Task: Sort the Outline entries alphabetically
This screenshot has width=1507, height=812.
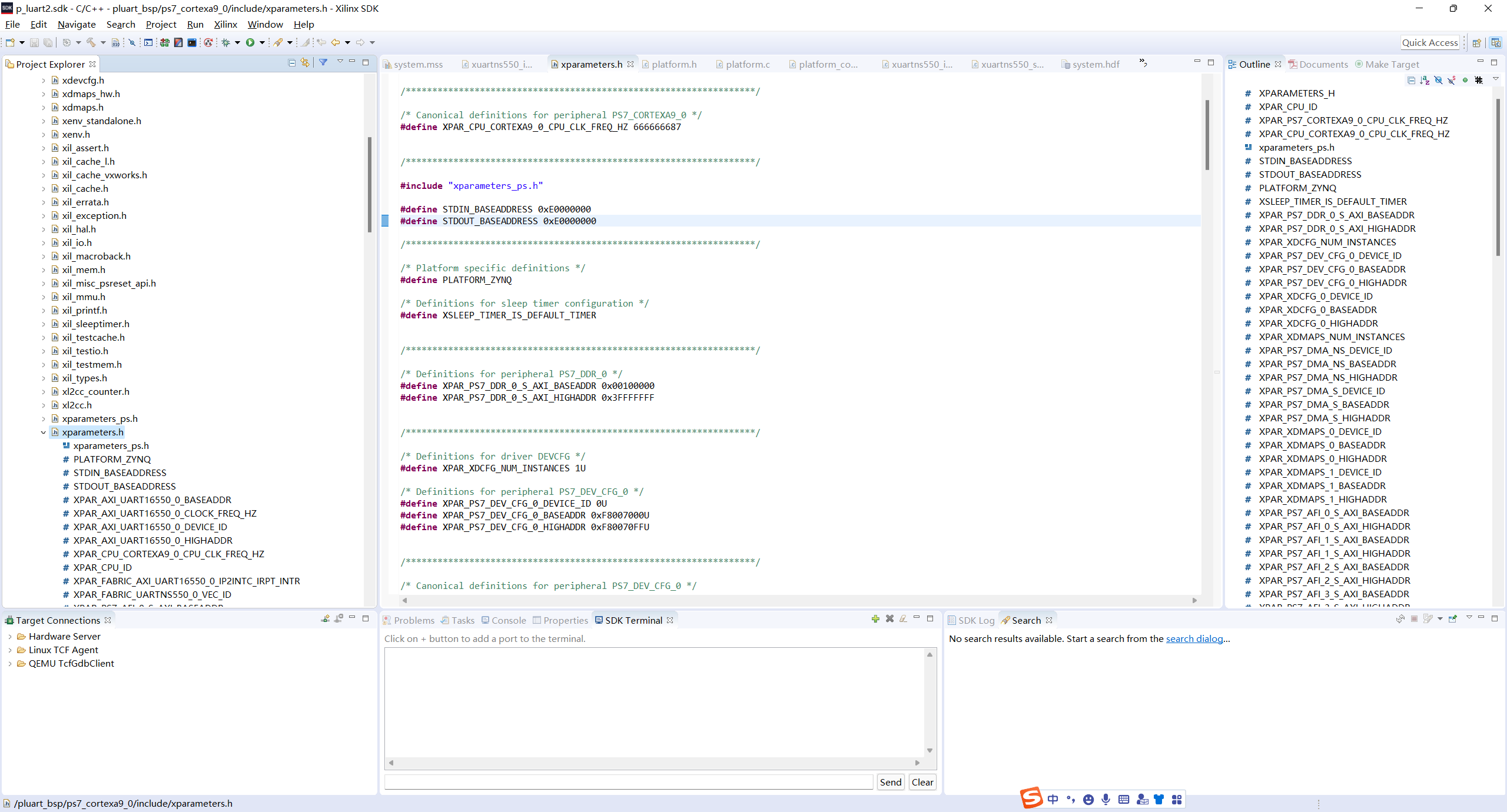Action: point(1425,80)
